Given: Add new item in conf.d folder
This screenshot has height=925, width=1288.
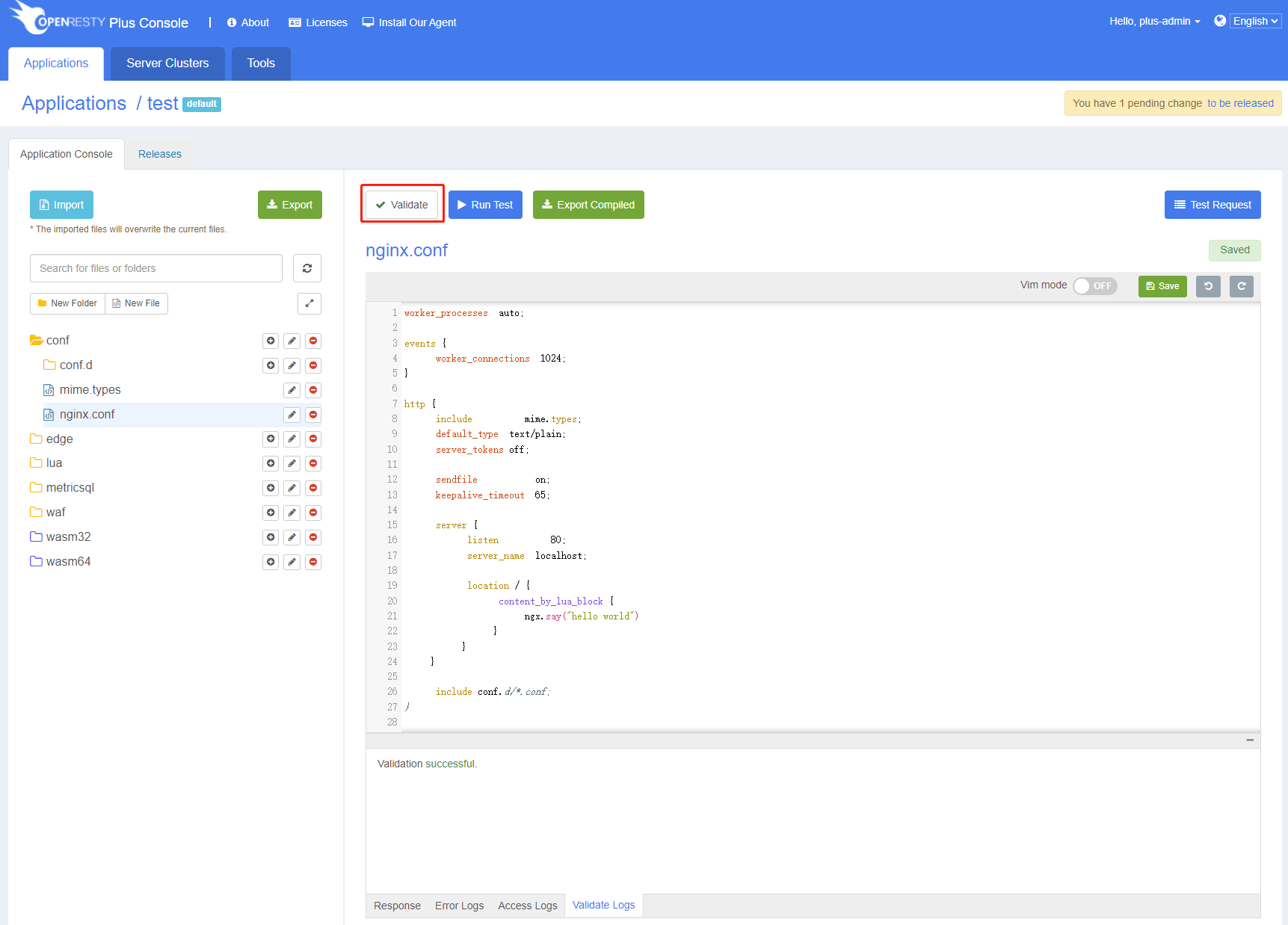Looking at the screenshot, I should point(271,365).
